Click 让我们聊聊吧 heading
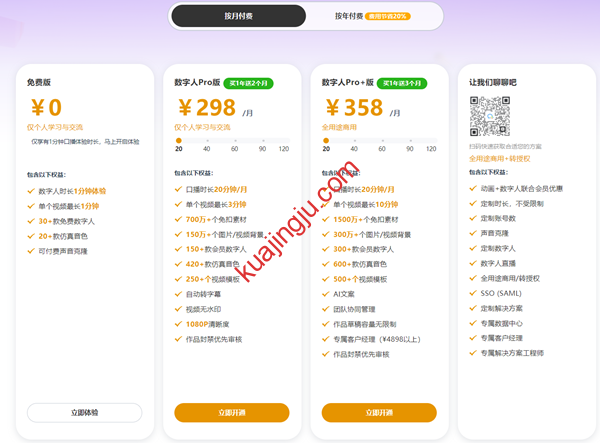 coord(493,82)
